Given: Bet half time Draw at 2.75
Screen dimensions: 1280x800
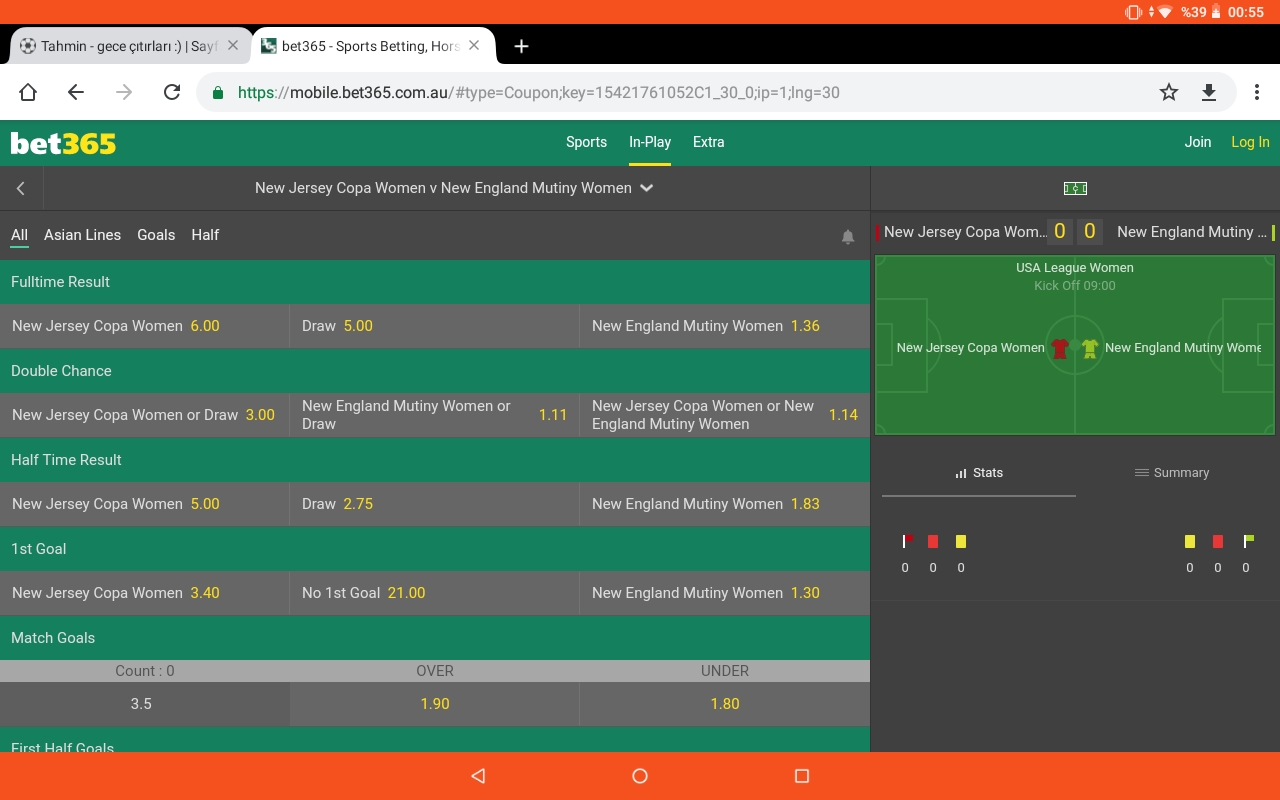Looking at the screenshot, I should tap(435, 504).
